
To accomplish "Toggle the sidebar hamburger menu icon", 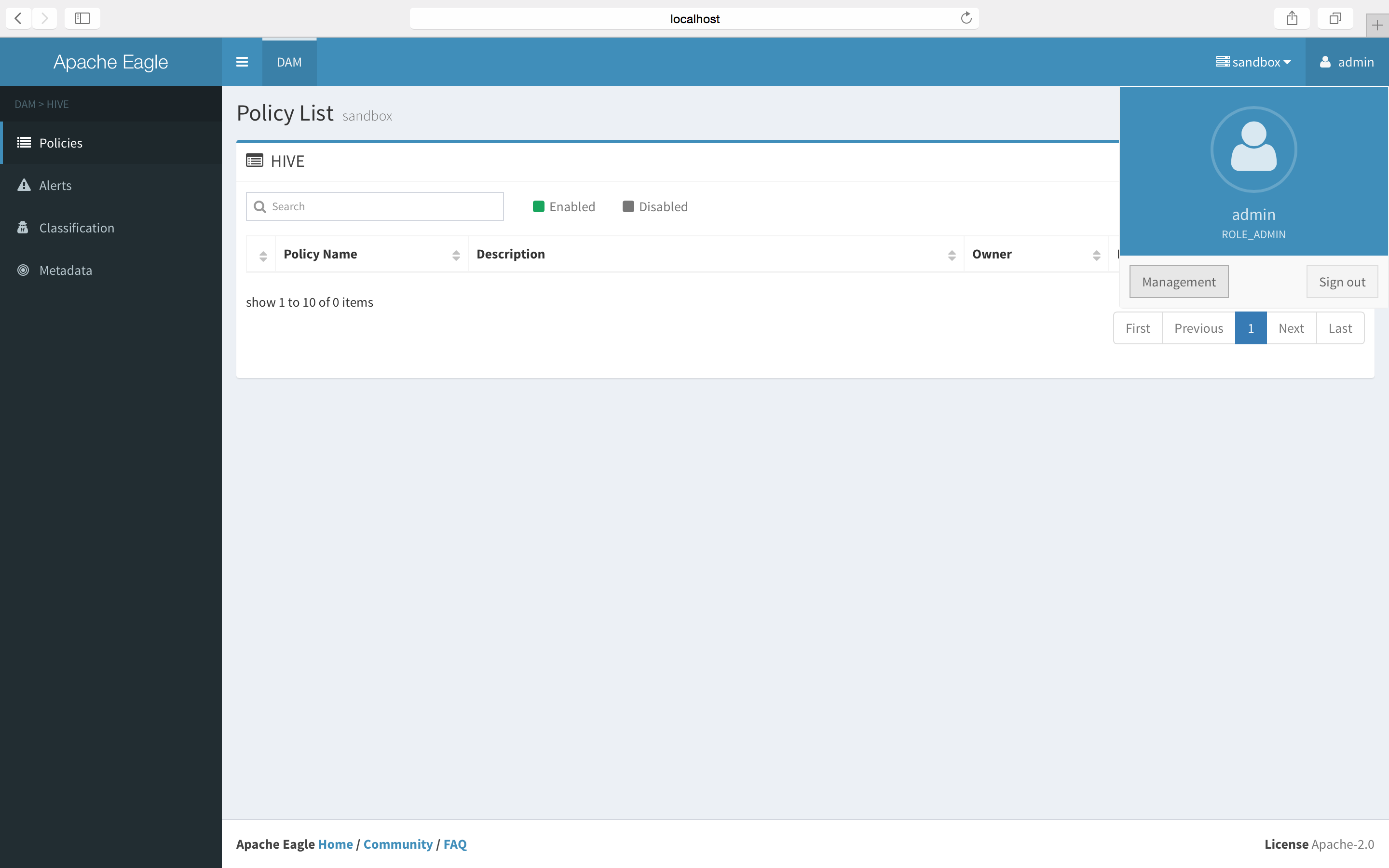I will click(242, 62).
